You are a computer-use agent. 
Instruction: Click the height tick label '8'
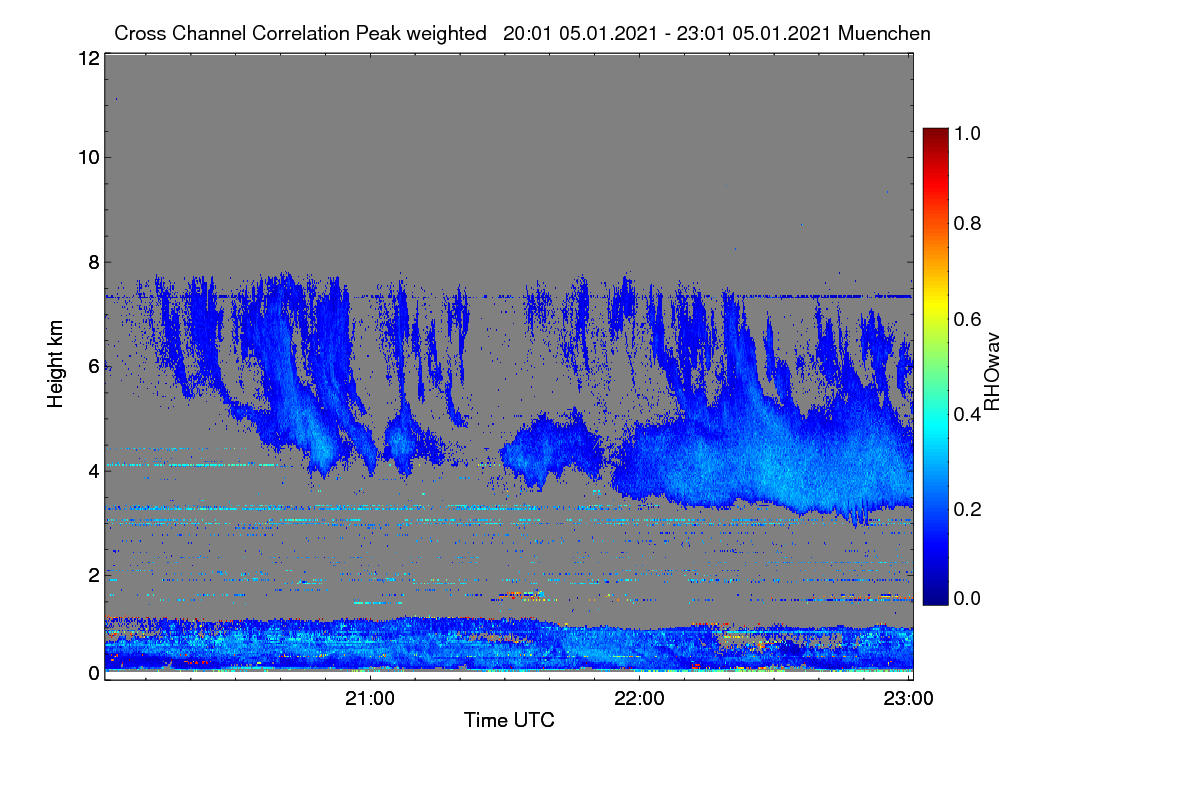(x=93, y=262)
